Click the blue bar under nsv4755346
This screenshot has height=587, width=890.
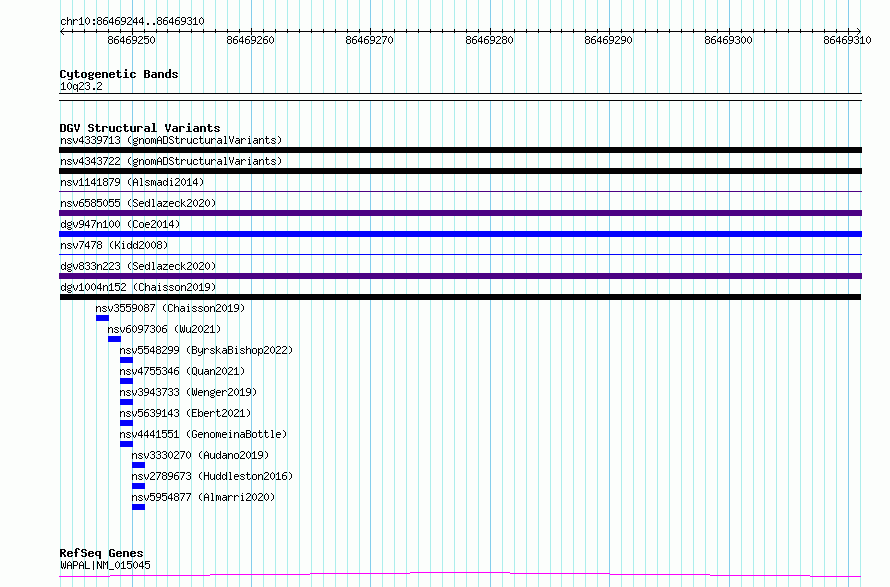tap(126, 381)
